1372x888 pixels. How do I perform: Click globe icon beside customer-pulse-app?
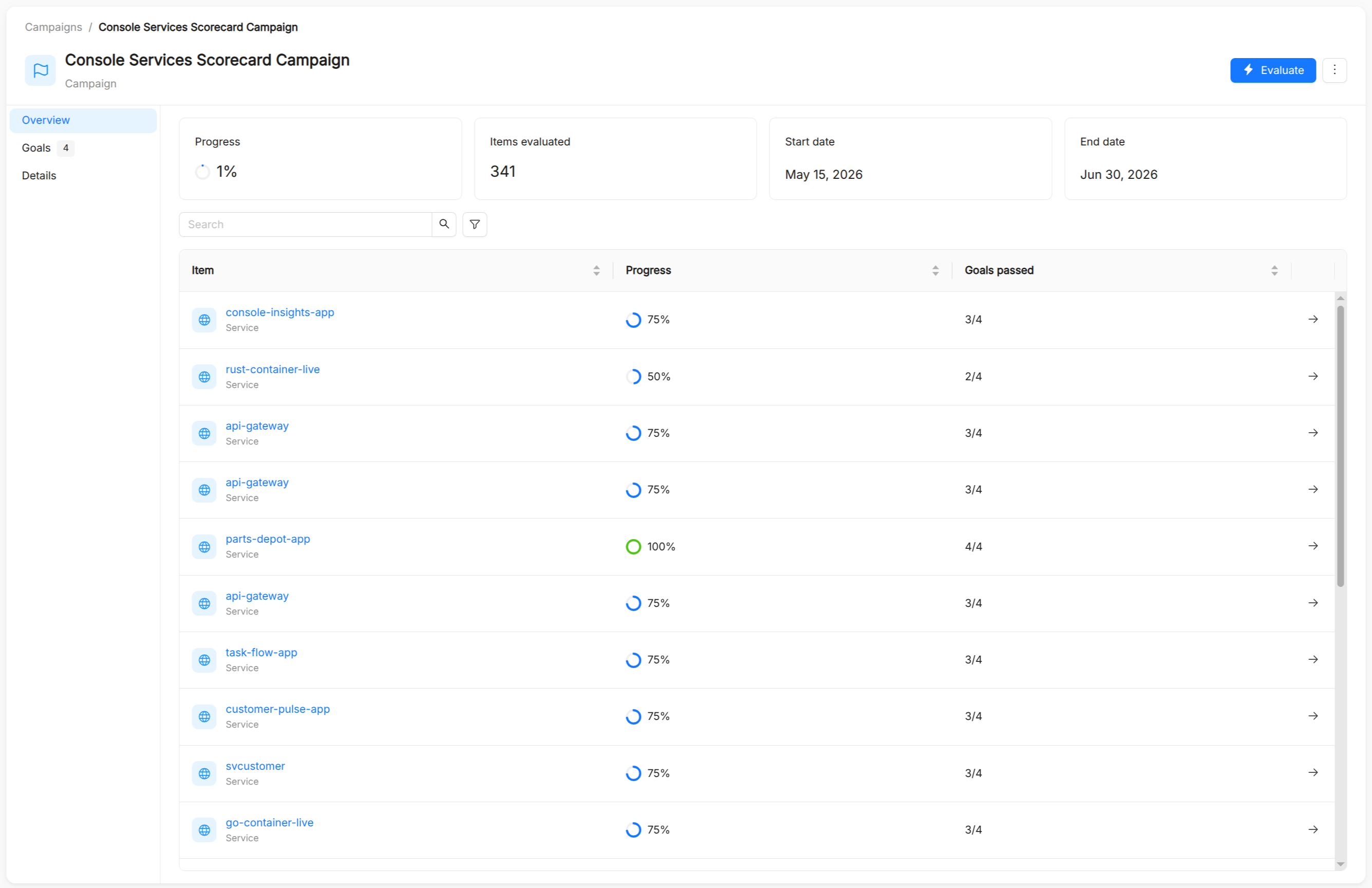click(204, 717)
